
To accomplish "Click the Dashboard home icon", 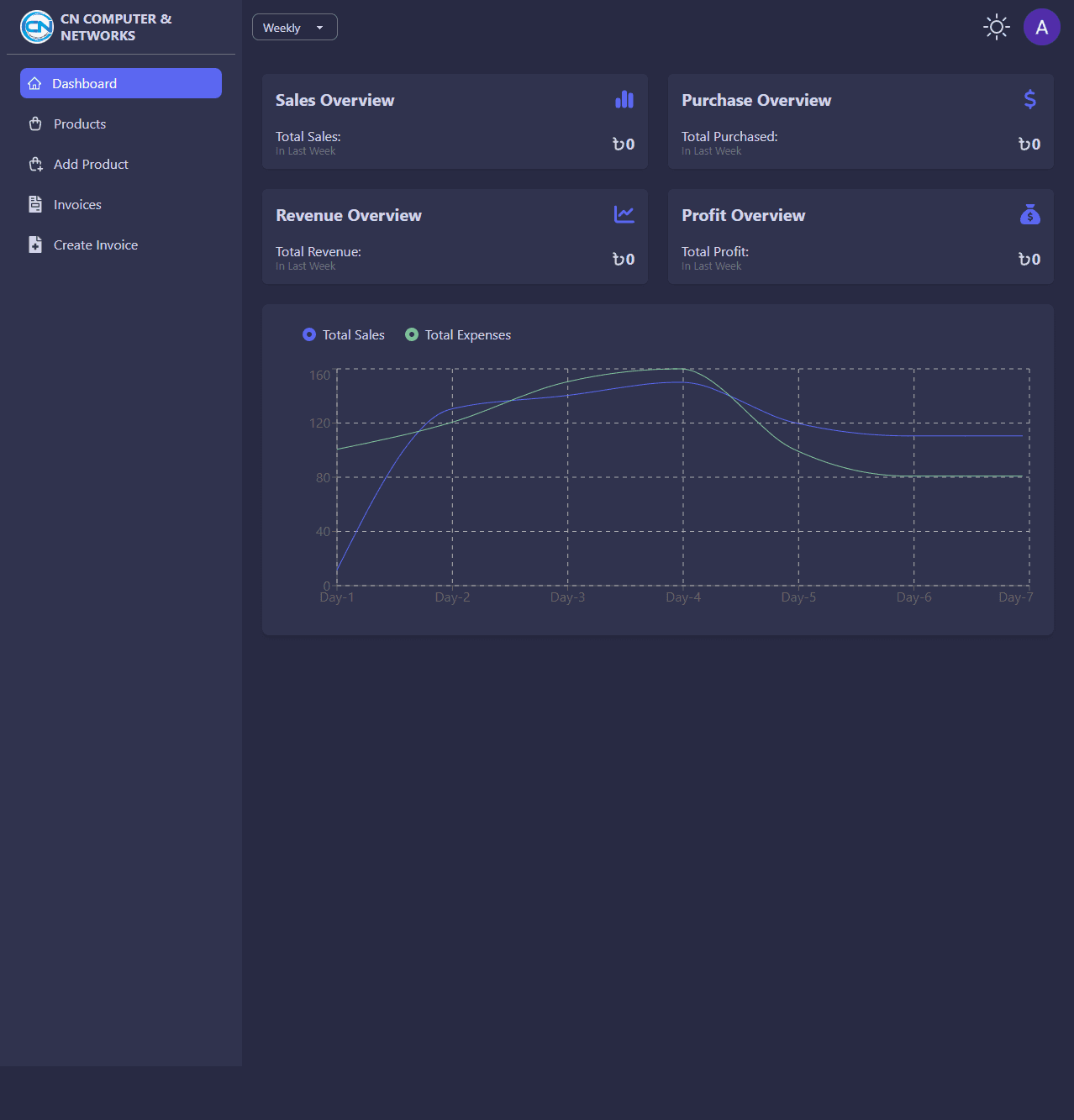I will click(x=34, y=83).
